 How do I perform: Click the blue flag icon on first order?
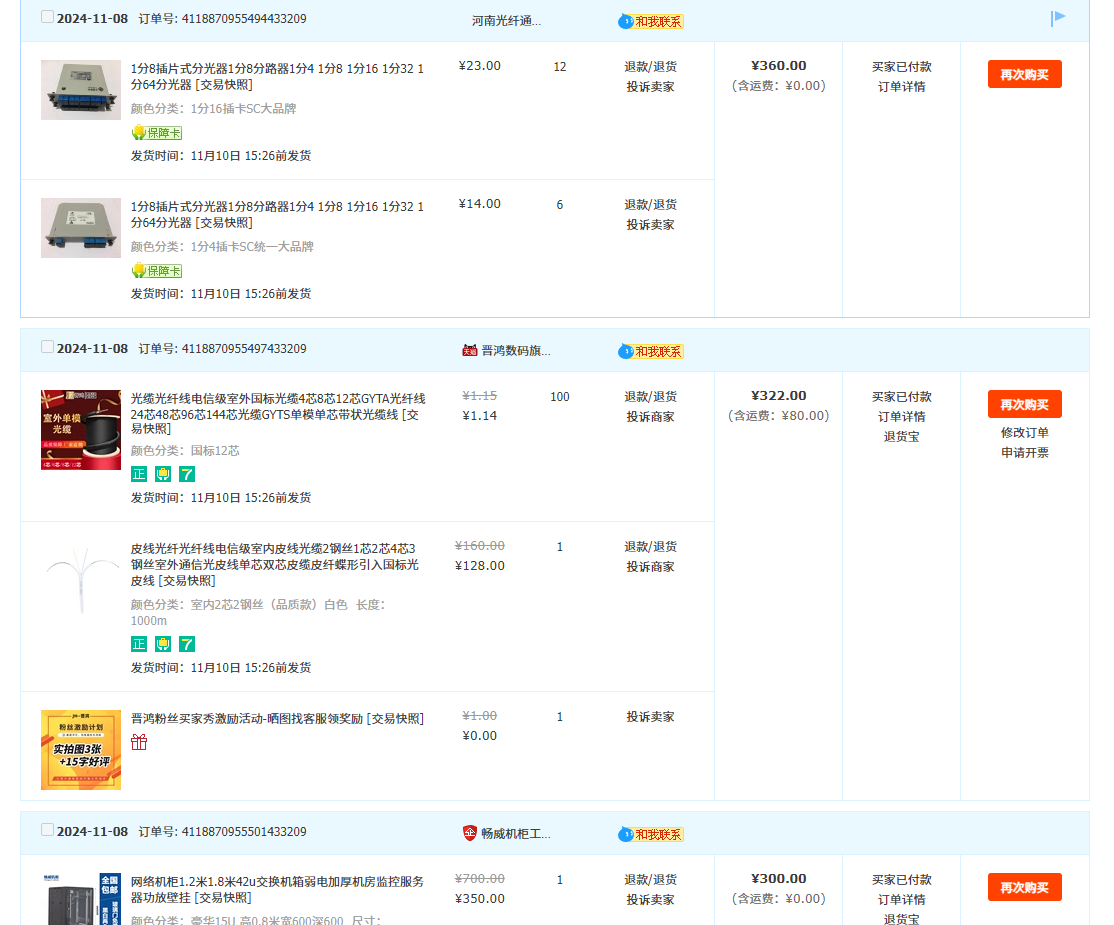1058,18
